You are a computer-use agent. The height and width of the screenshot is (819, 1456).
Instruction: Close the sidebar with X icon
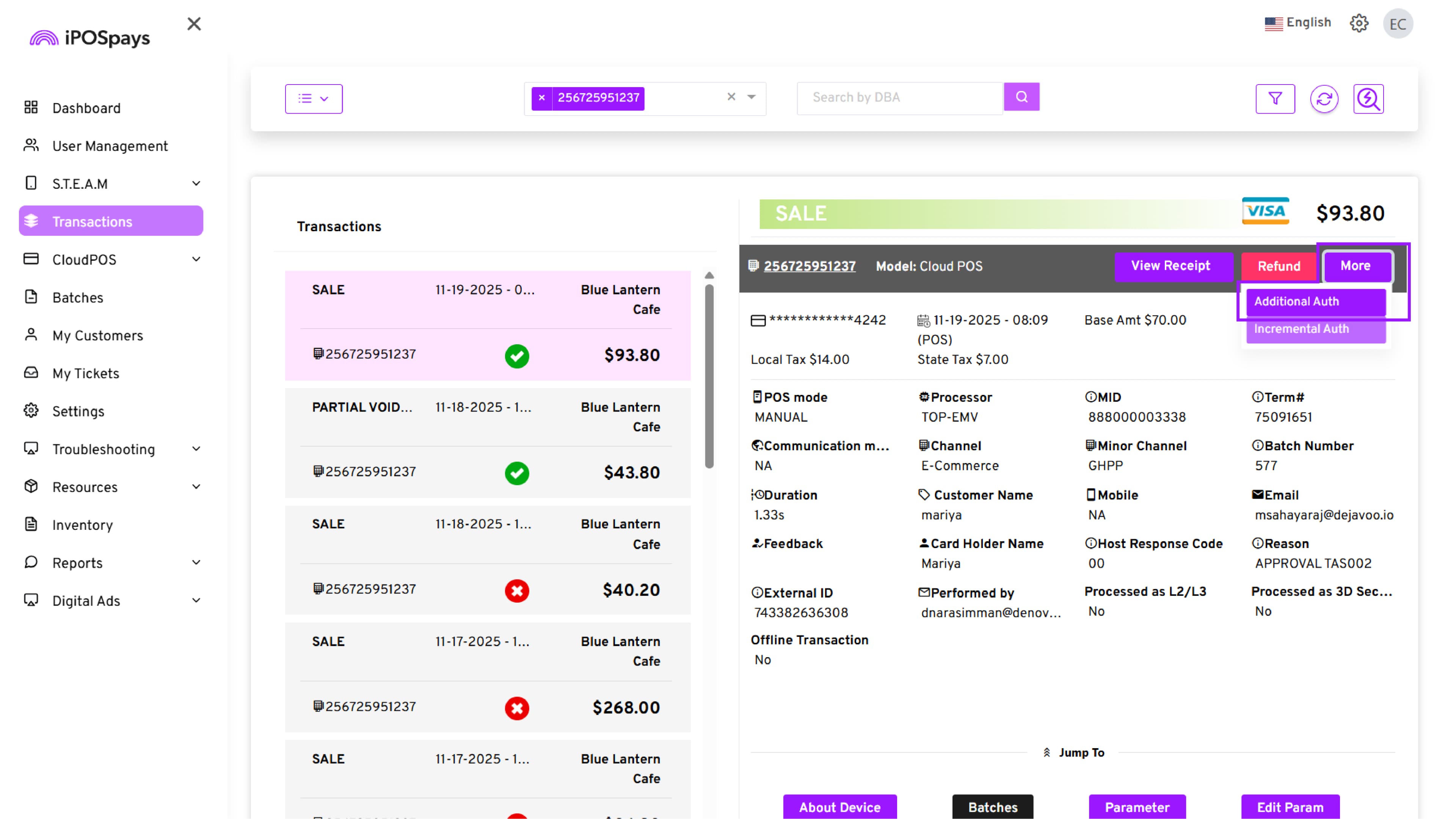click(x=194, y=24)
